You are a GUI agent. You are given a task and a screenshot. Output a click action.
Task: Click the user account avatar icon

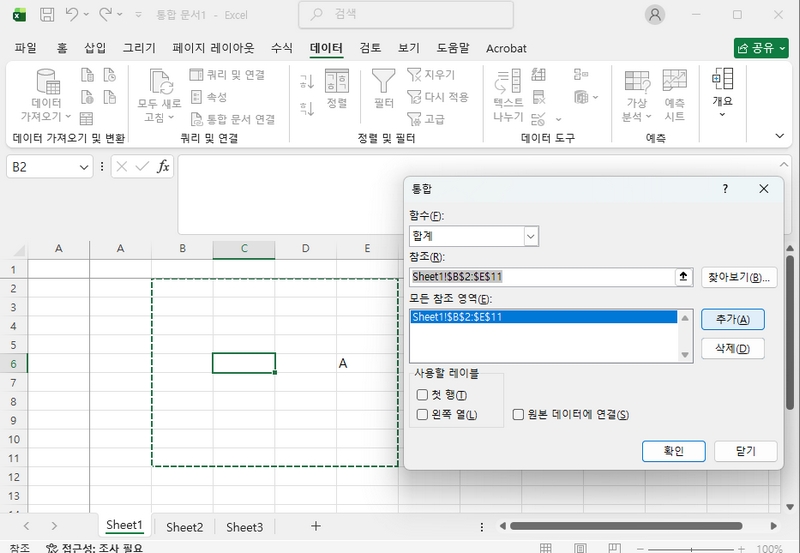[x=655, y=14]
